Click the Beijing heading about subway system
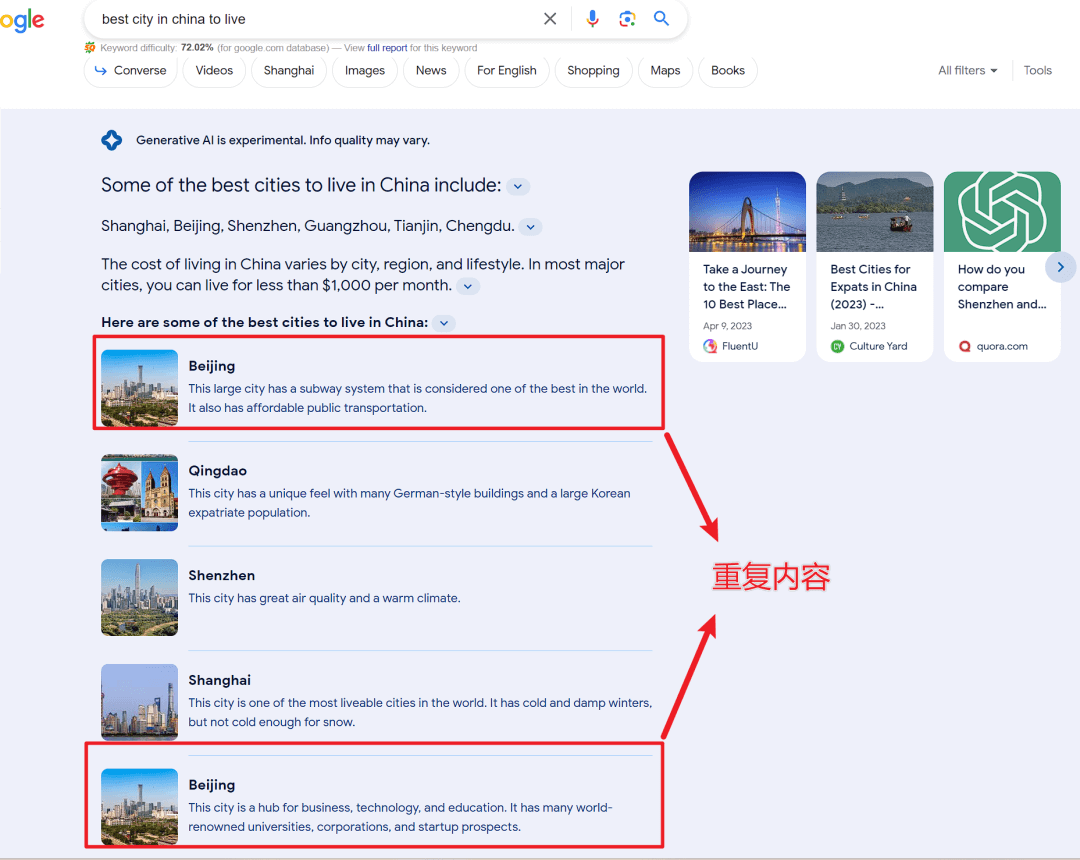Viewport: 1080px width, 860px height. coord(211,366)
